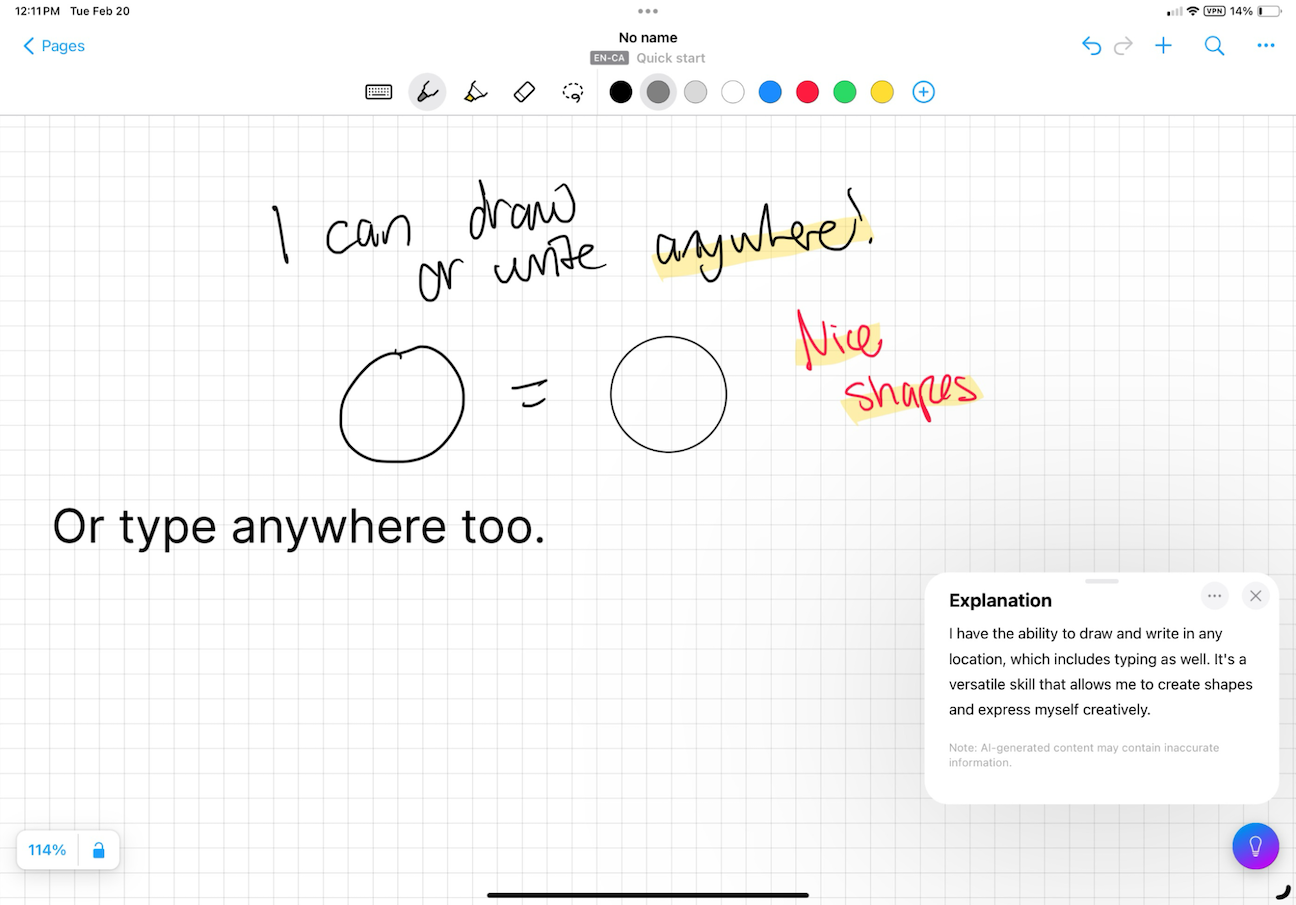This screenshot has height=905, width=1296.
Task: Choose the green ink color
Action: (845, 92)
